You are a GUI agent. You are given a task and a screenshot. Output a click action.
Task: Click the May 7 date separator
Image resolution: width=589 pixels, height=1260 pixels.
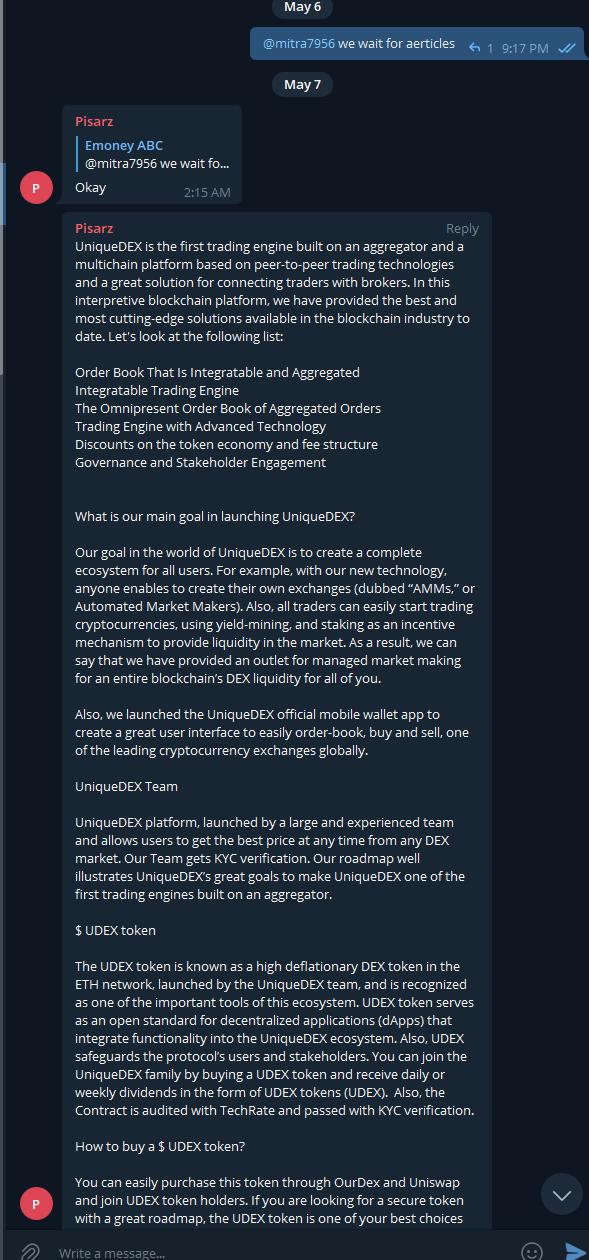coord(303,84)
